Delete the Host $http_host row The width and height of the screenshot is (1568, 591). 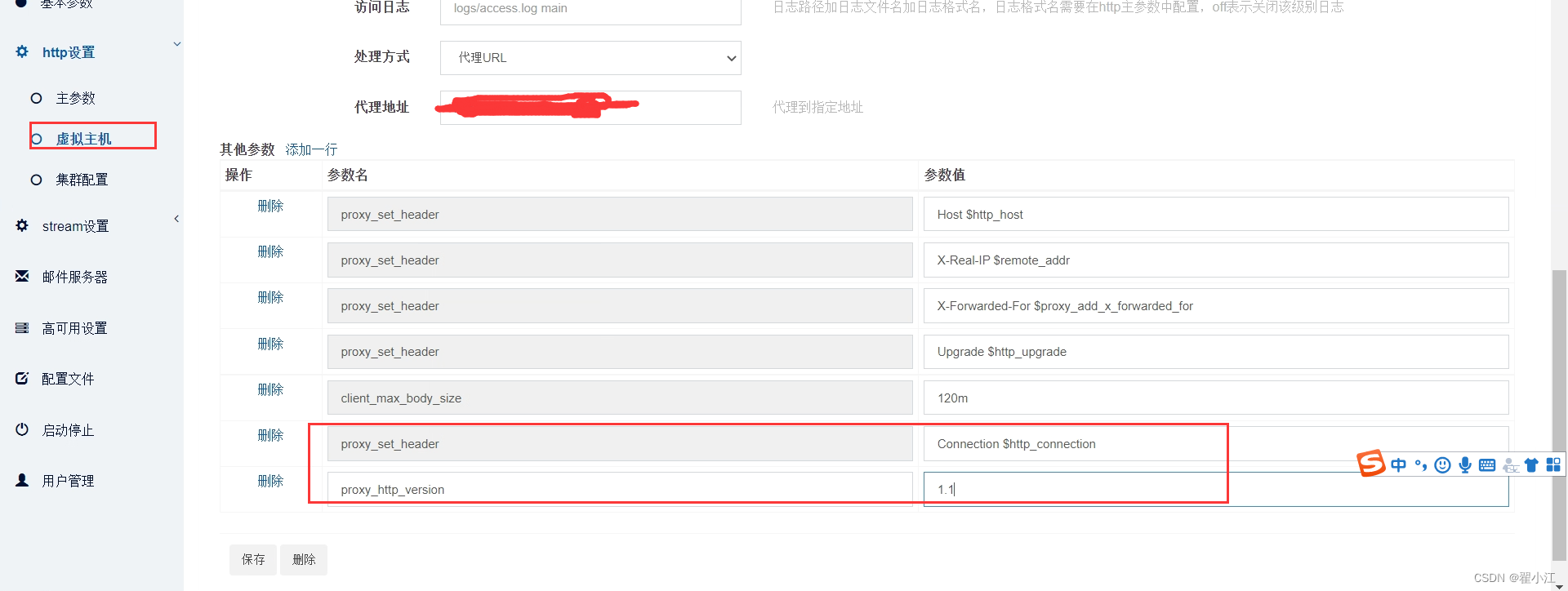coord(270,206)
